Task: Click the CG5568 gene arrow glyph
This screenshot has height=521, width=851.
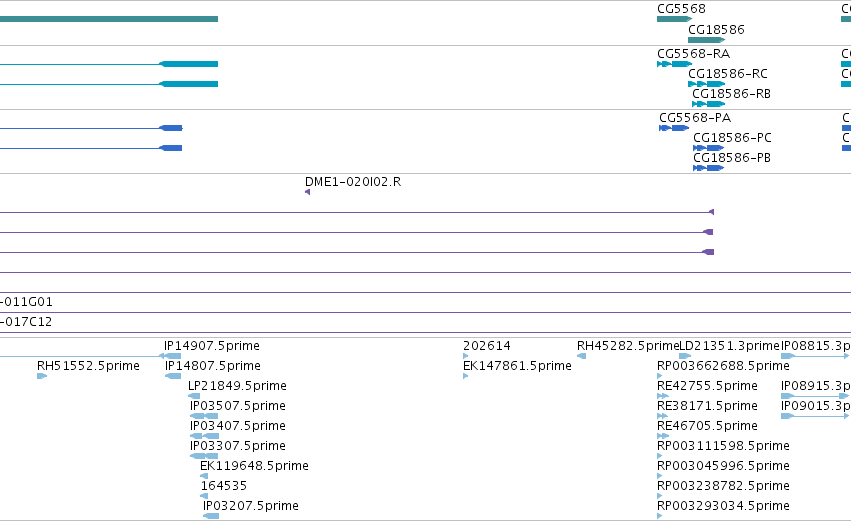Action: (x=675, y=19)
